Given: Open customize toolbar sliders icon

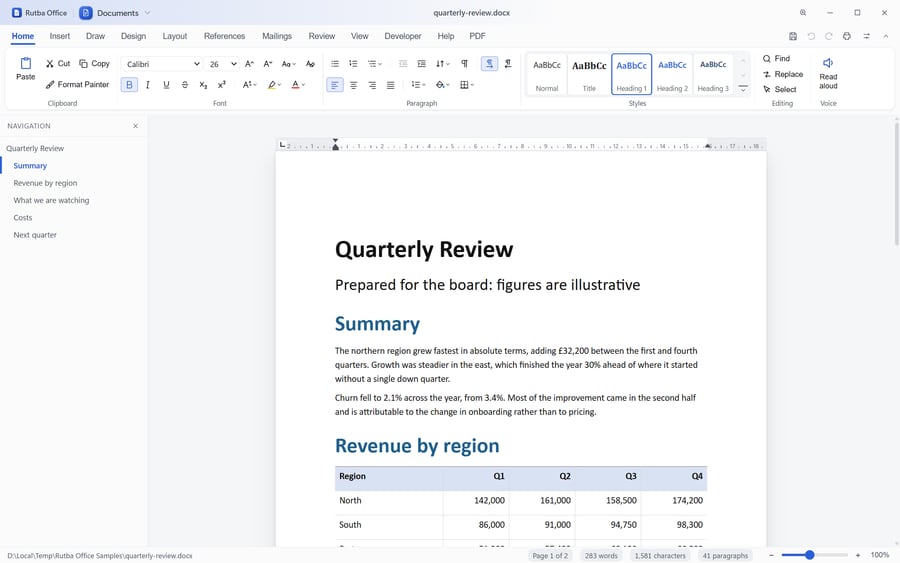Looking at the screenshot, I should tap(867, 36).
